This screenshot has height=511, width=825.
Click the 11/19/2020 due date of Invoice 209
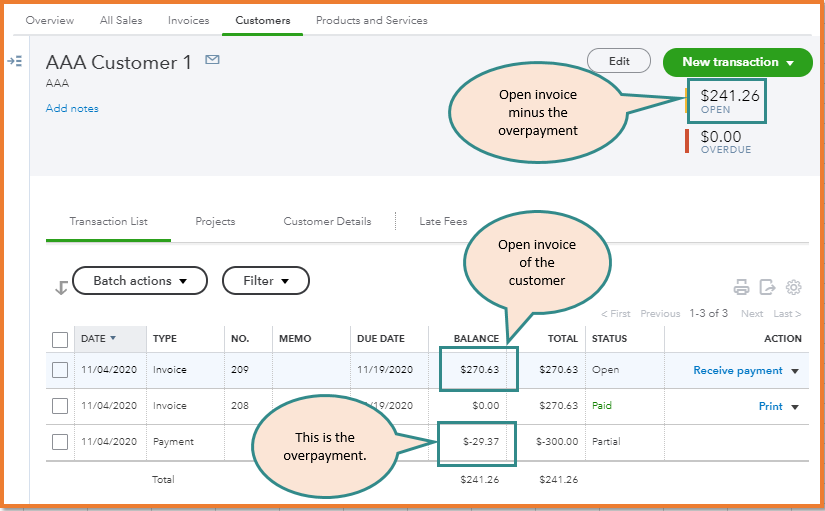click(385, 370)
